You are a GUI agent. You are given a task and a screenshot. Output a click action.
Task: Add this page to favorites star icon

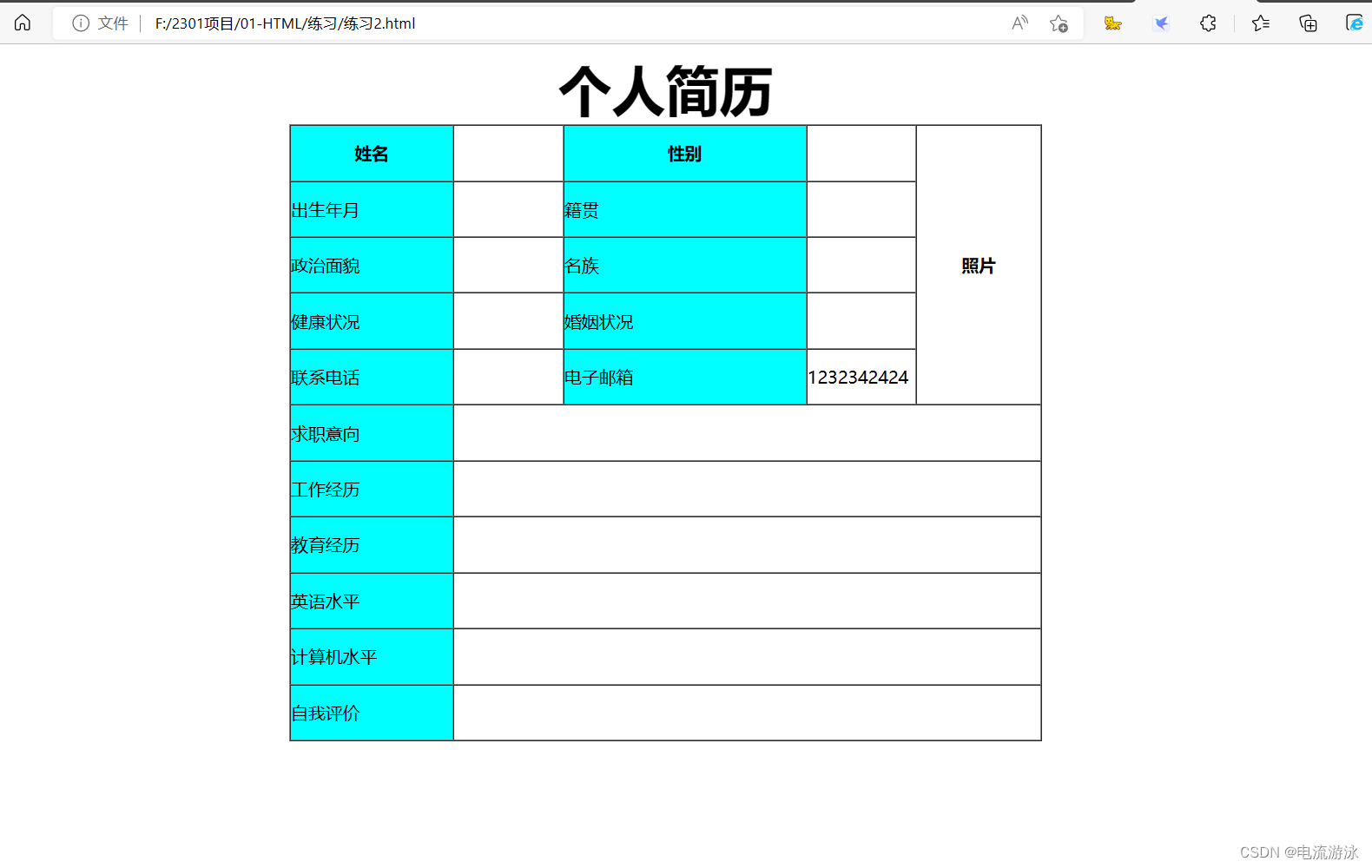(1059, 23)
